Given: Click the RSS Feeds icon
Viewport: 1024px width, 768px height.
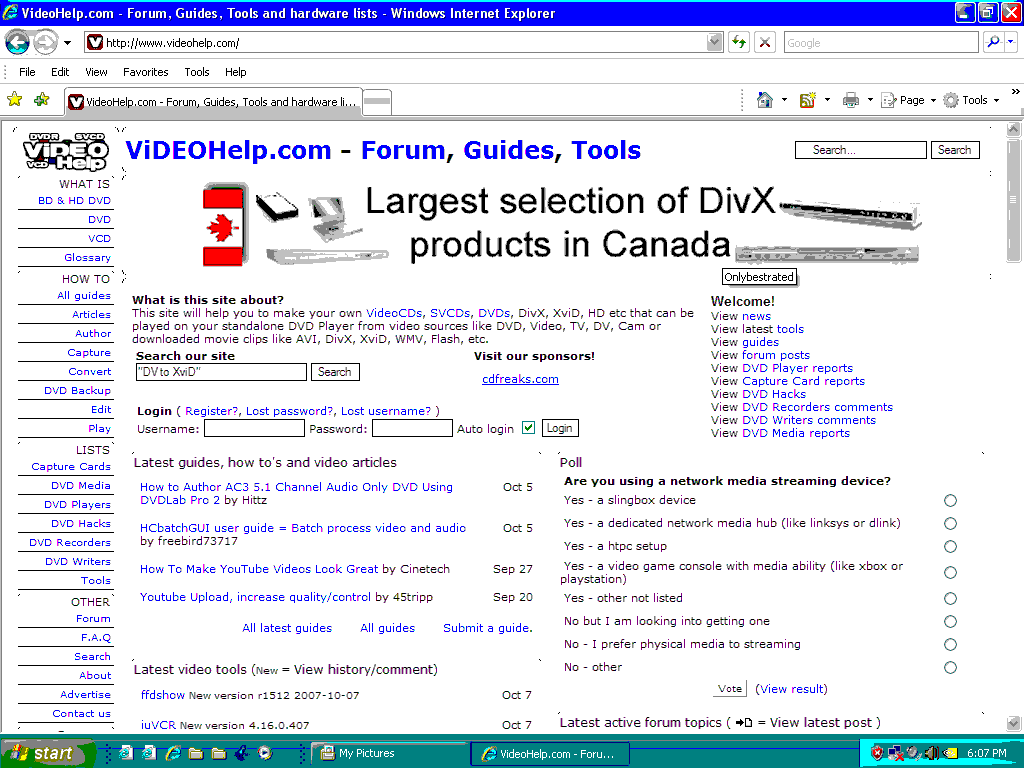Looking at the screenshot, I should 808,100.
